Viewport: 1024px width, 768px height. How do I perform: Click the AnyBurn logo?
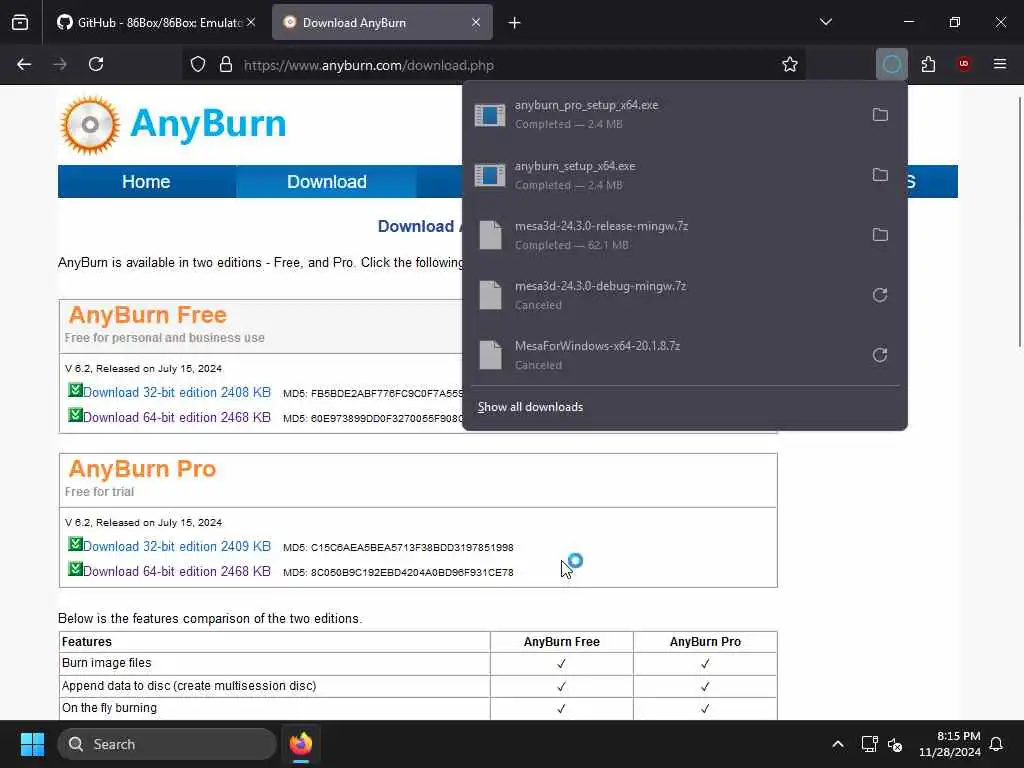click(x=174, y=124)
